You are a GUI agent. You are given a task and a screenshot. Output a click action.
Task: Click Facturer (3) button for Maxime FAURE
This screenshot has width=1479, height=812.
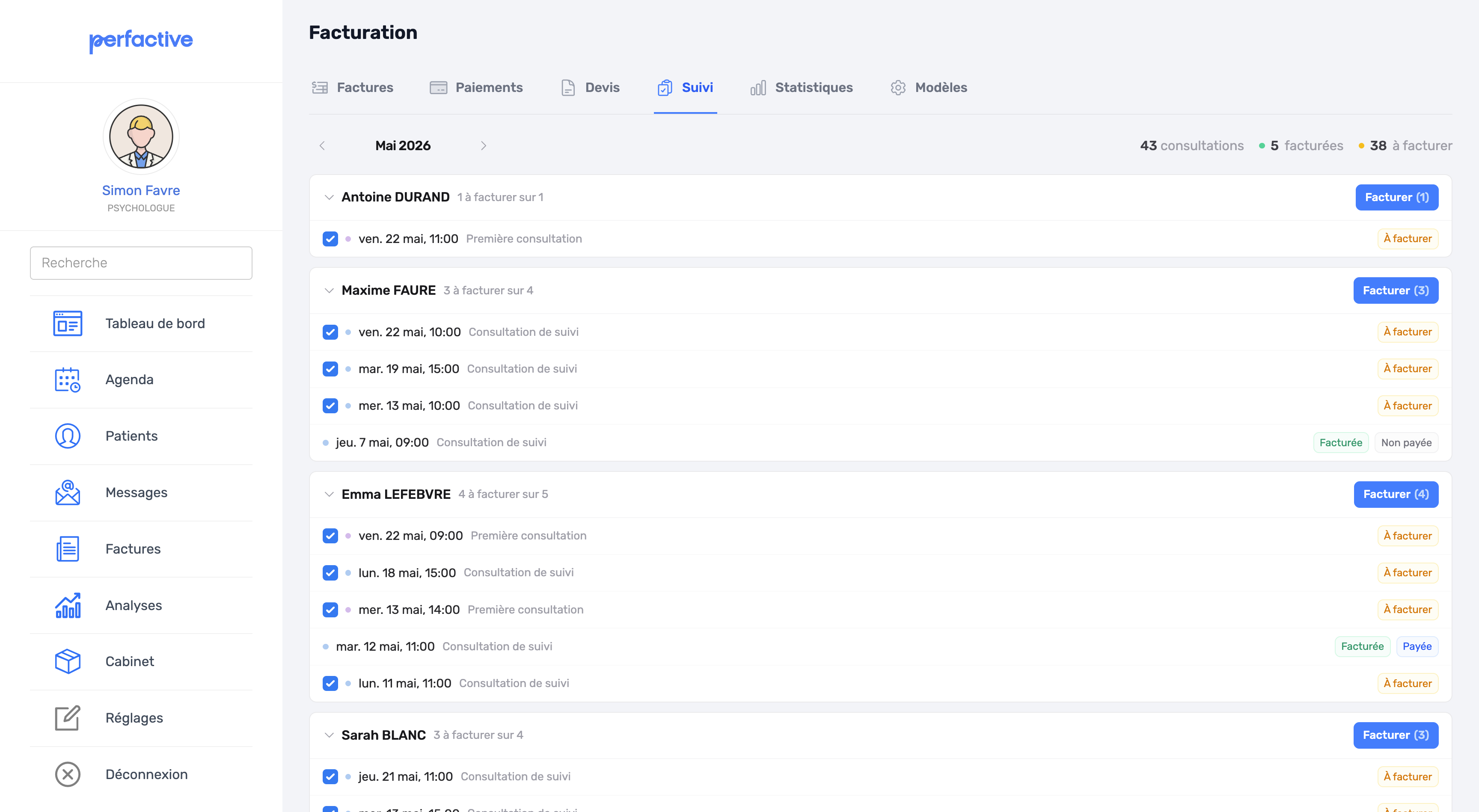point(1396,290)
